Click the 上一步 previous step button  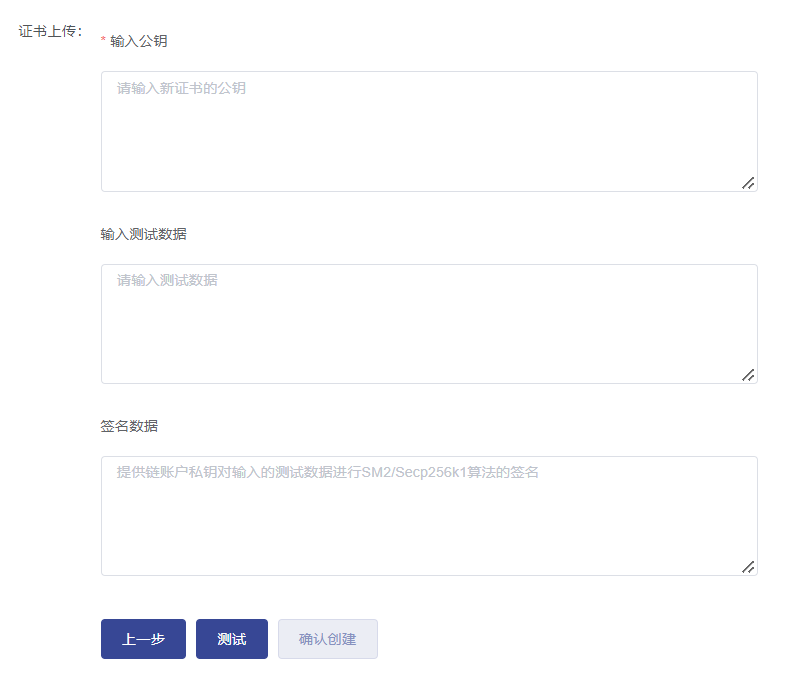point(143,638)
